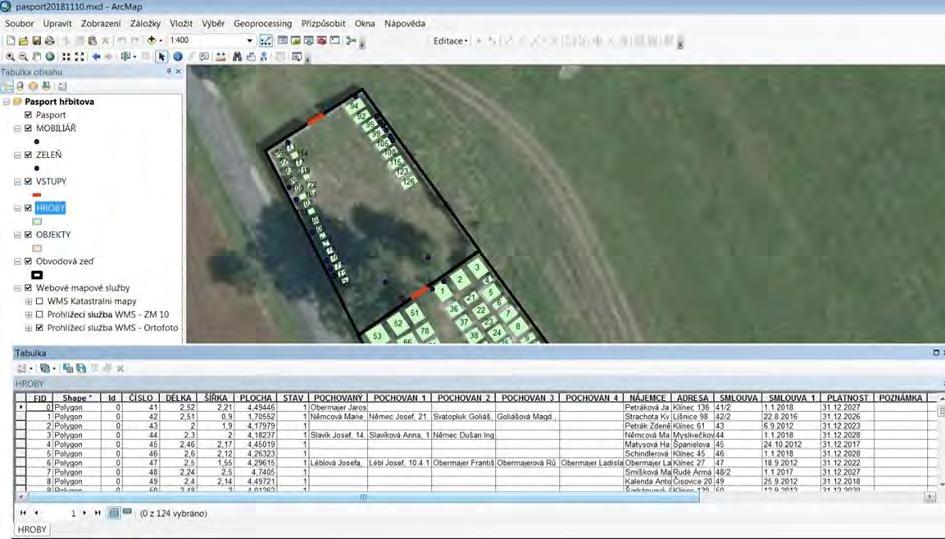The height and width of the screenshot is (539, 945).
Task: Open the Python window icon
Action: coord(335,40)
